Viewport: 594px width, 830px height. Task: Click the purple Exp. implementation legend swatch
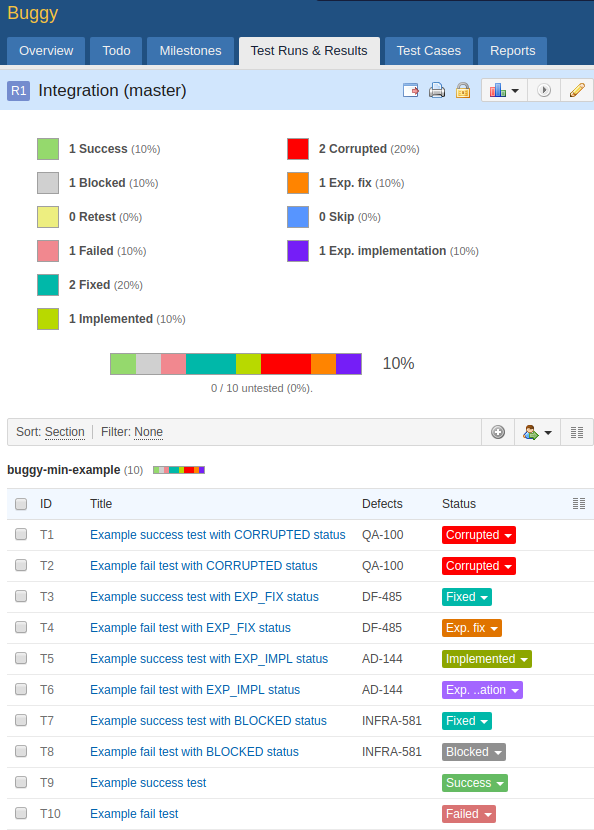click(298, 251)
